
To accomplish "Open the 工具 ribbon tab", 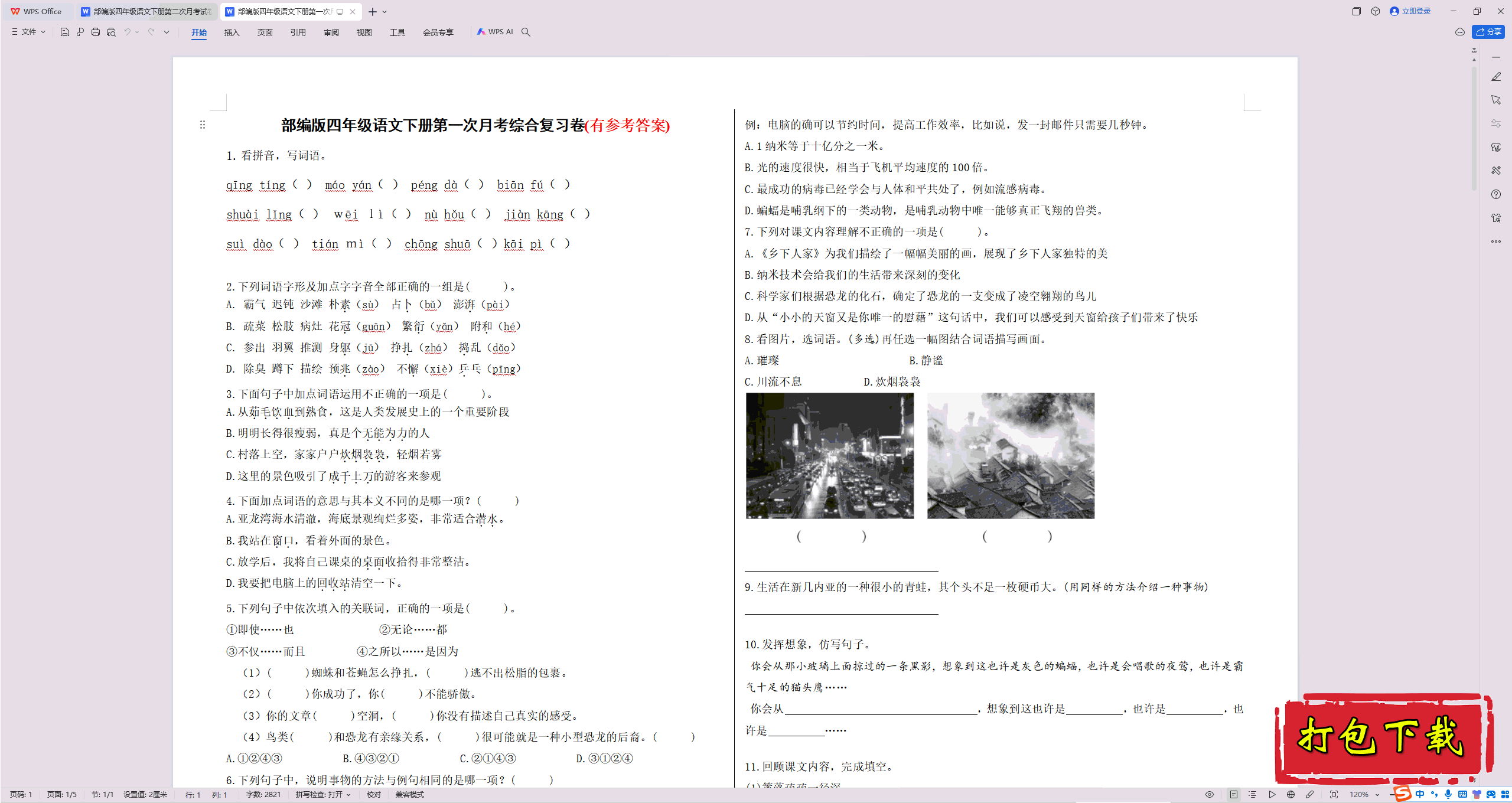I will 397,32.
